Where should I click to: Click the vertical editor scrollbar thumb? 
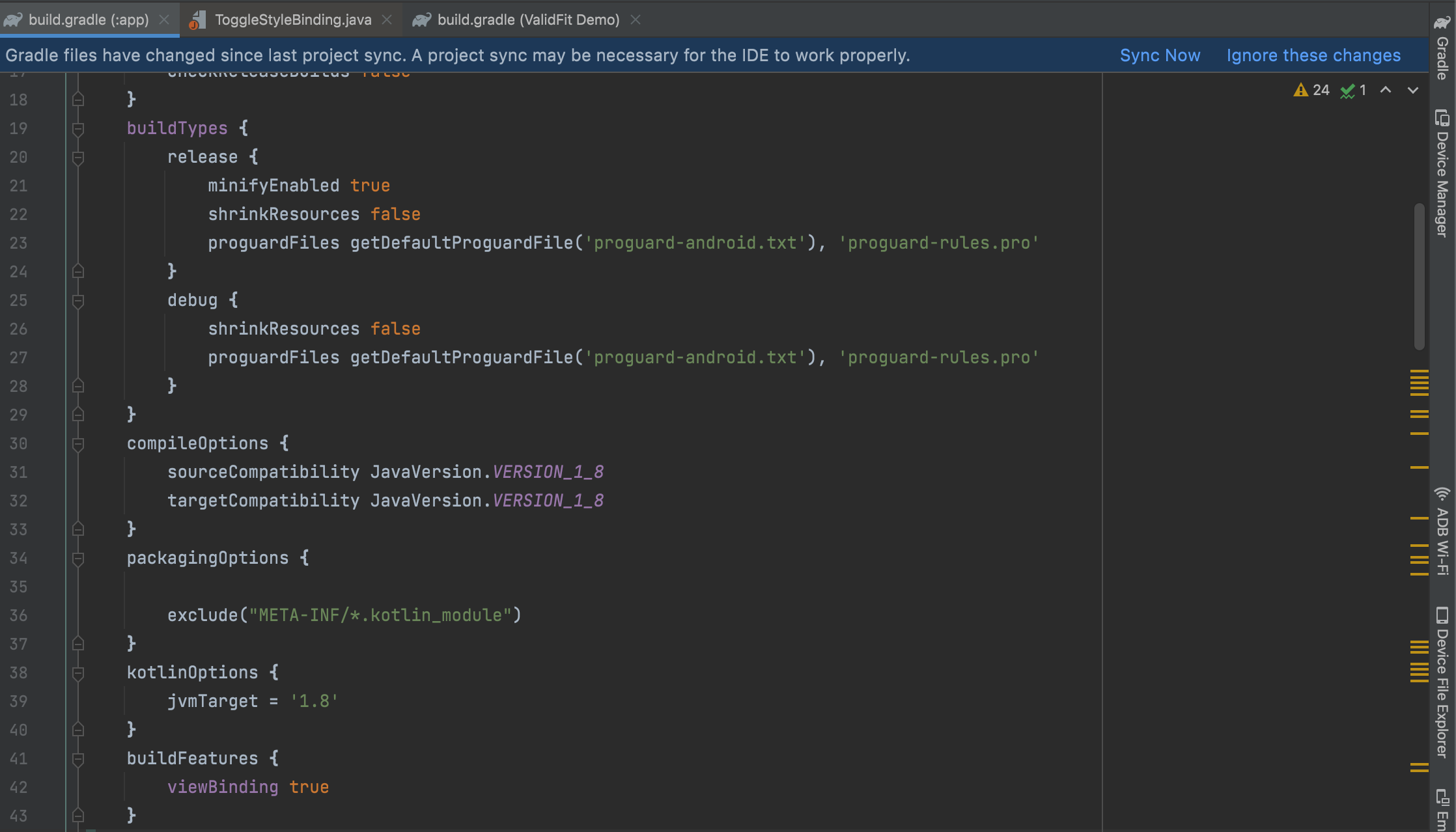click(x=1419, y=276)
